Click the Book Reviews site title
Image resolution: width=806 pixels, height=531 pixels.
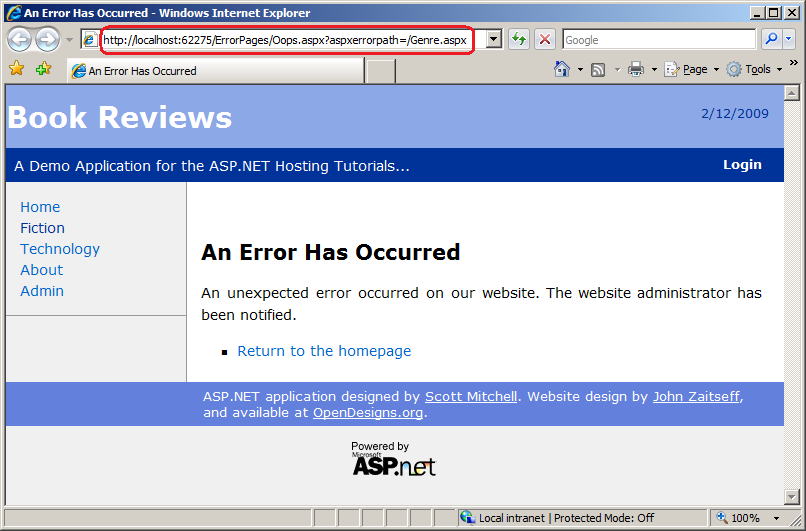(120, 117)
